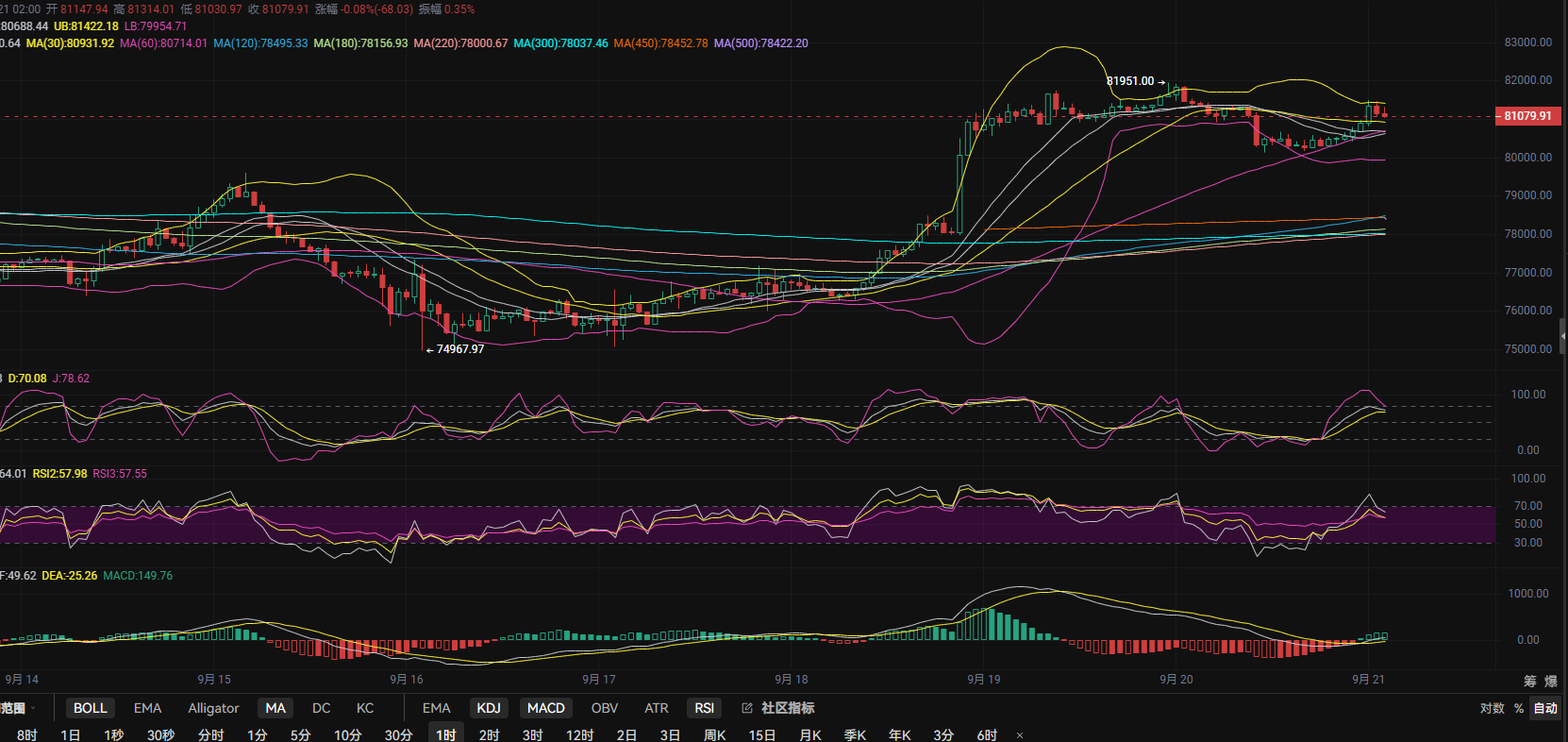The image size is (1568, 742).
Task: Switch to the 3日 timeframe
Action: 670,734
